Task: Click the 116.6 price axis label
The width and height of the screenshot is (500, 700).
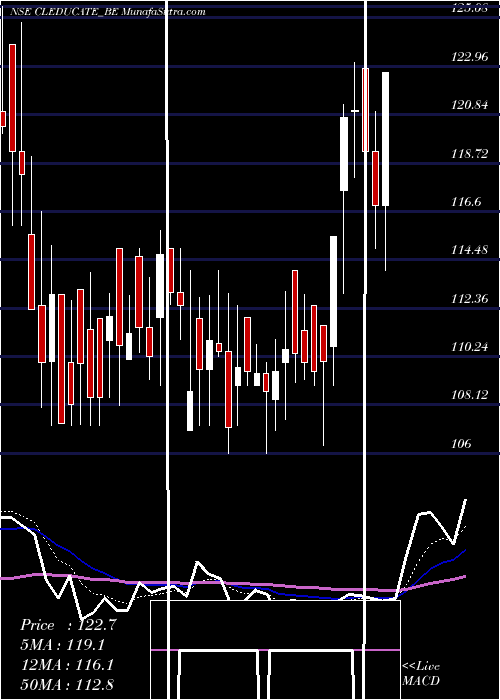Action: [466, 202]
